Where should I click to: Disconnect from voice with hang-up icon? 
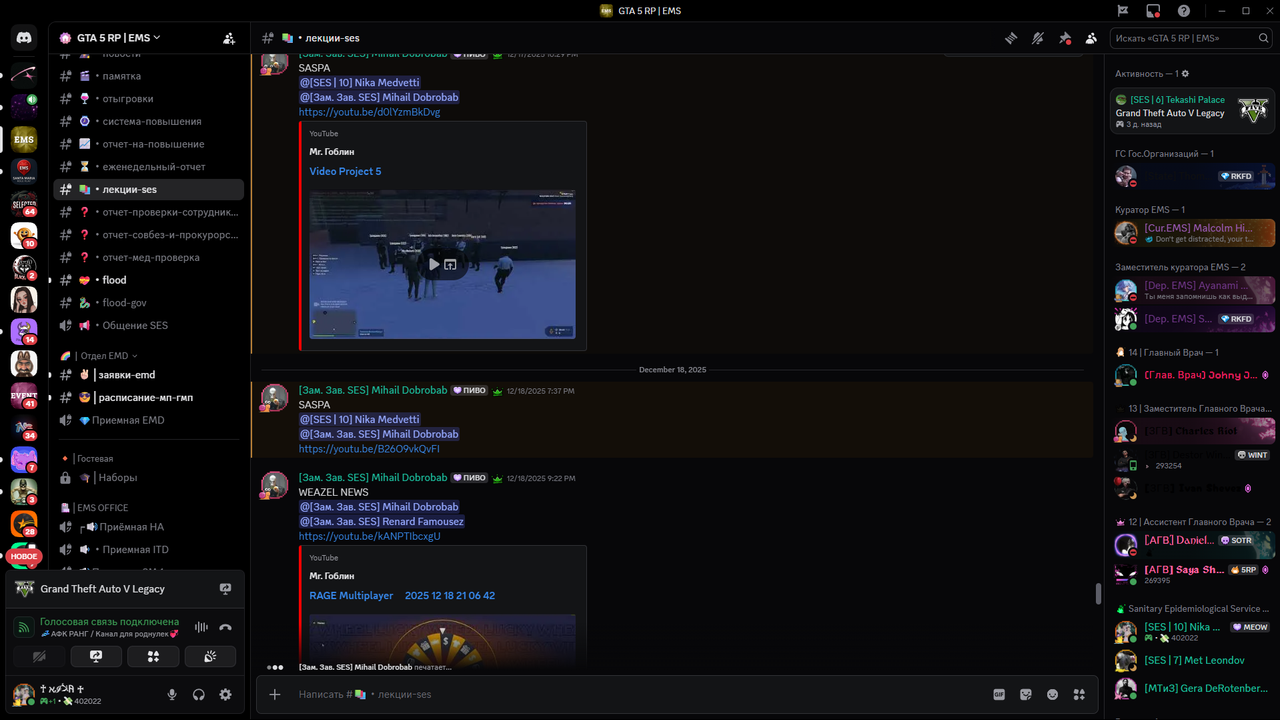point(225,627)
